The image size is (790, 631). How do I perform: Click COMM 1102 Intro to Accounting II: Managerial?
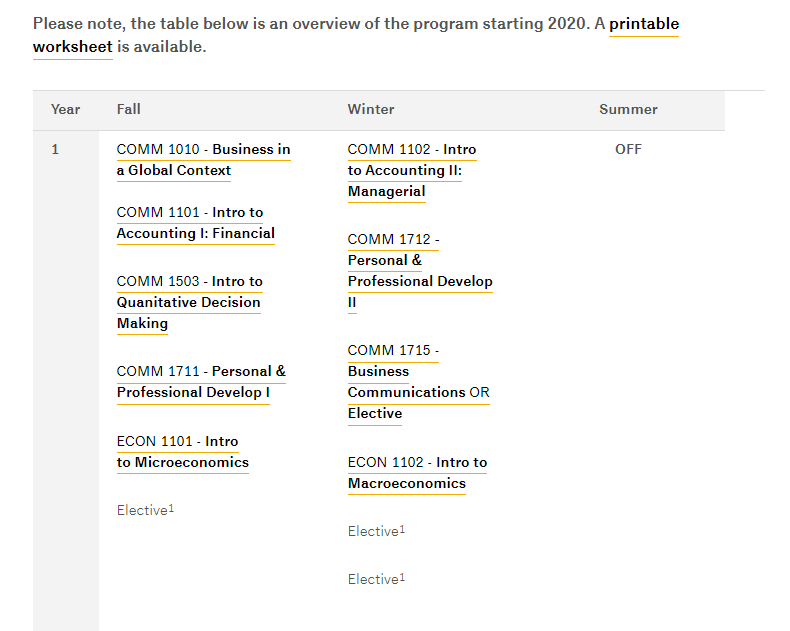point(411,170)
